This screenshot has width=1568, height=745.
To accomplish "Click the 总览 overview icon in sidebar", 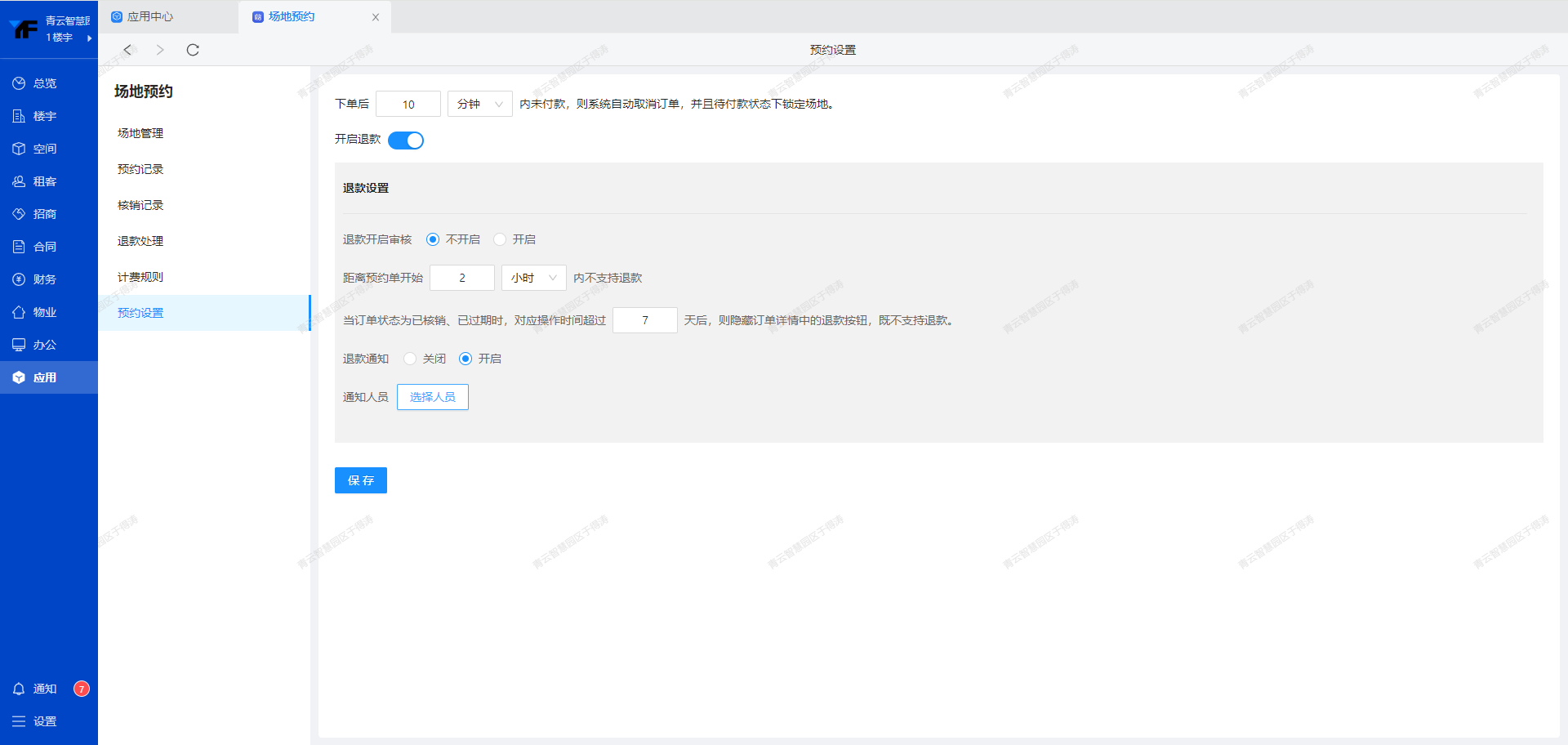I will [19, 83].
